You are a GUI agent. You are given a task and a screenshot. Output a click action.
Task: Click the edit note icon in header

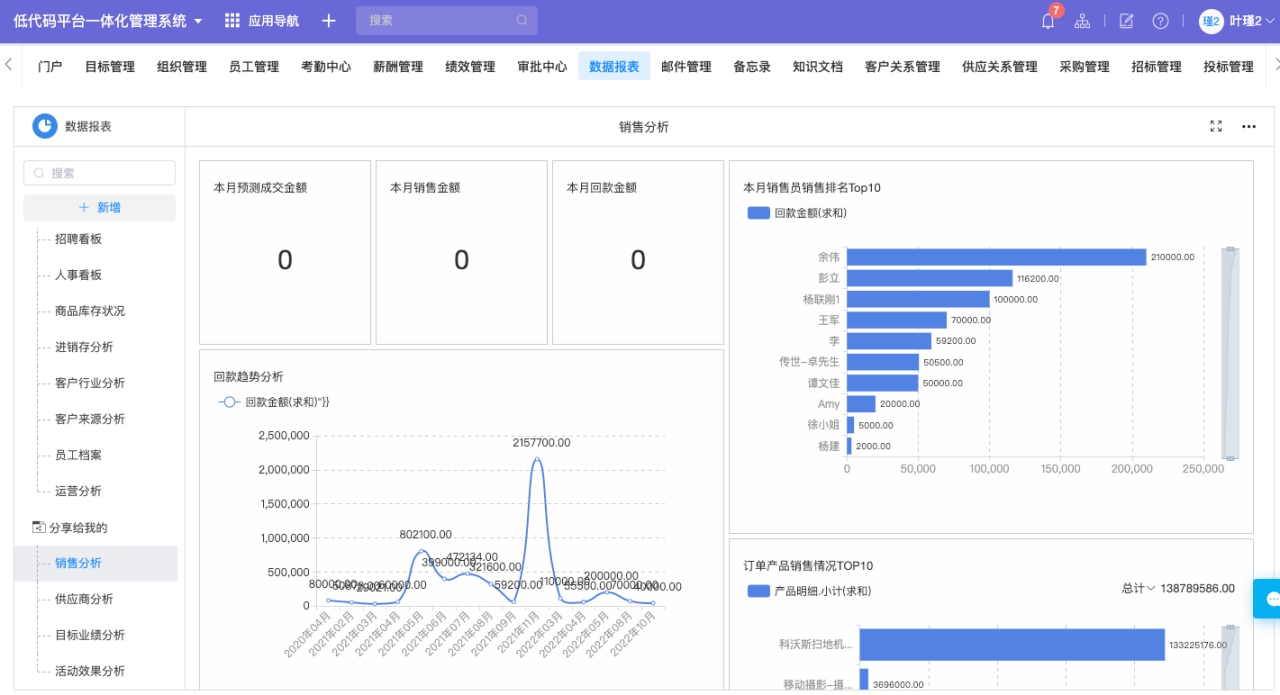pos(1126,21)
